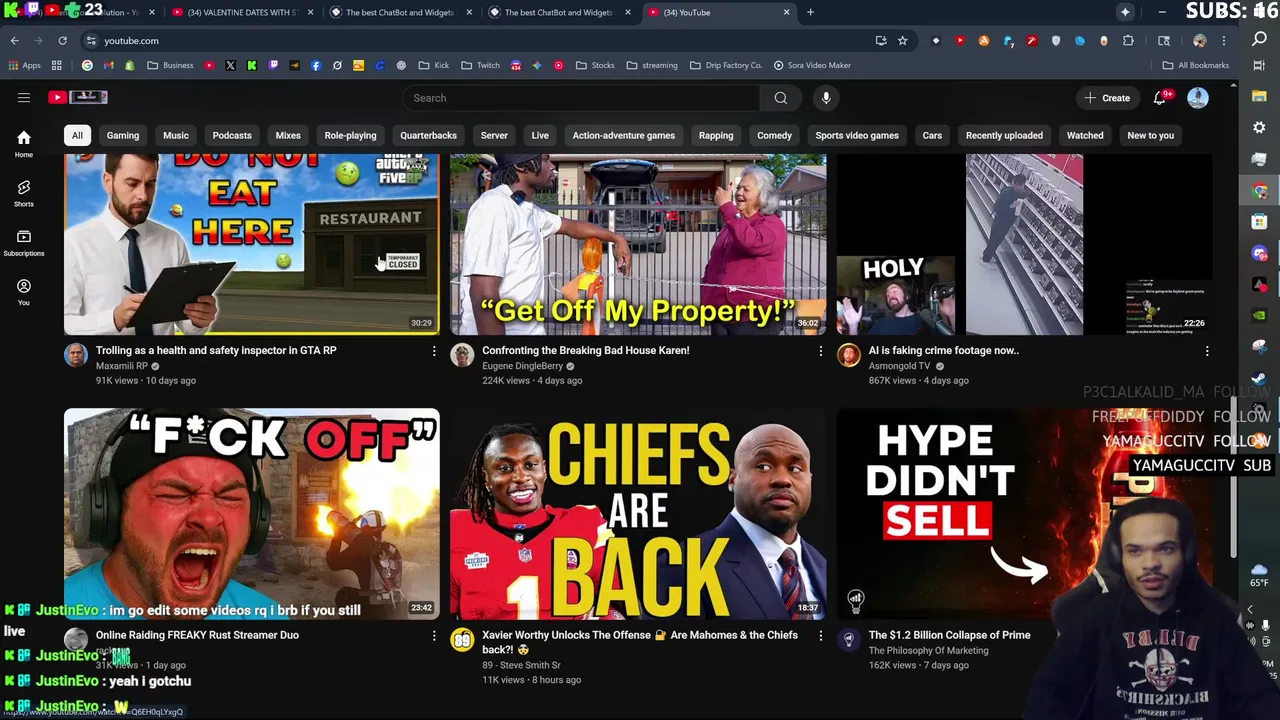Image resolution: width=1280 pixels, height=720 pixels.
Task: Click the install app icon in address bar
Action: point(881,41)
